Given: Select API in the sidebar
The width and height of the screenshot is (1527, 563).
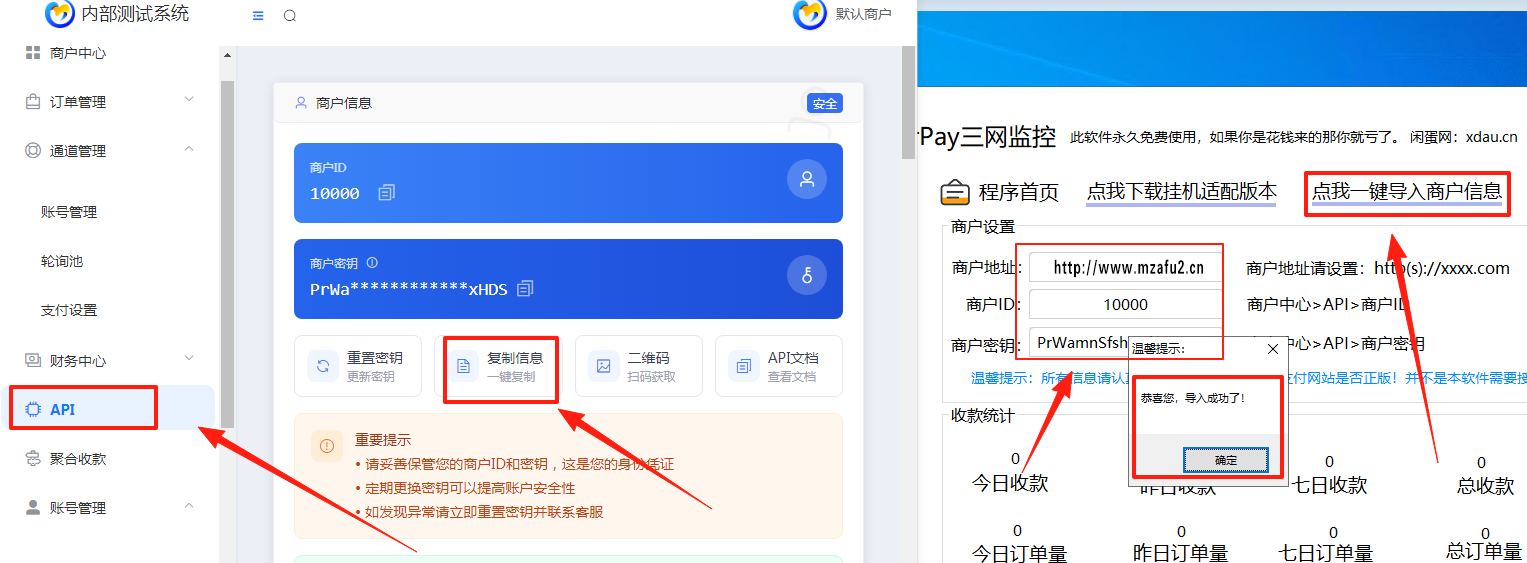Looking at the screenshot, I should point(109,409).
